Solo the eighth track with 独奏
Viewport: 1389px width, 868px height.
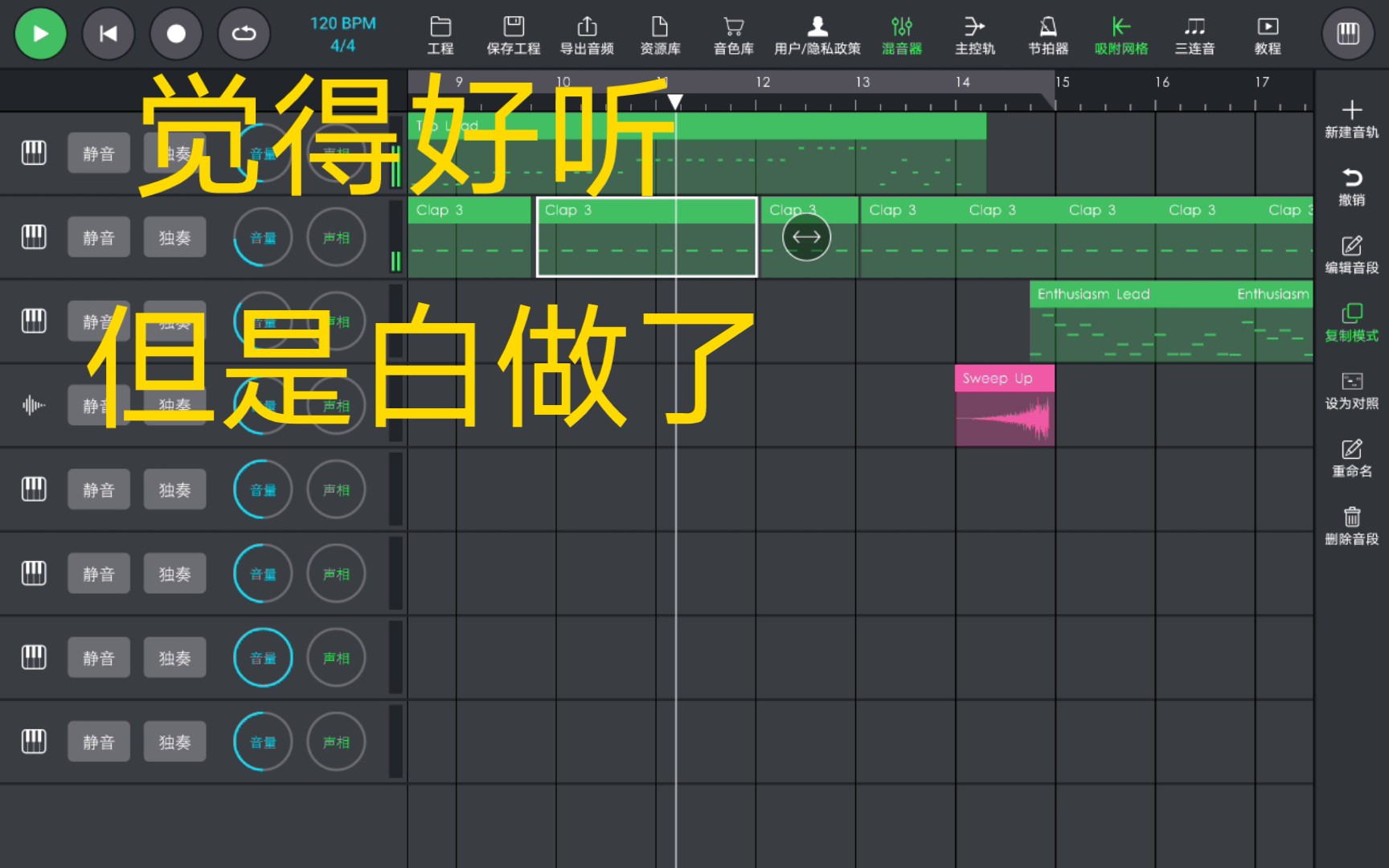pyautogui.click(x=174, y=742)
